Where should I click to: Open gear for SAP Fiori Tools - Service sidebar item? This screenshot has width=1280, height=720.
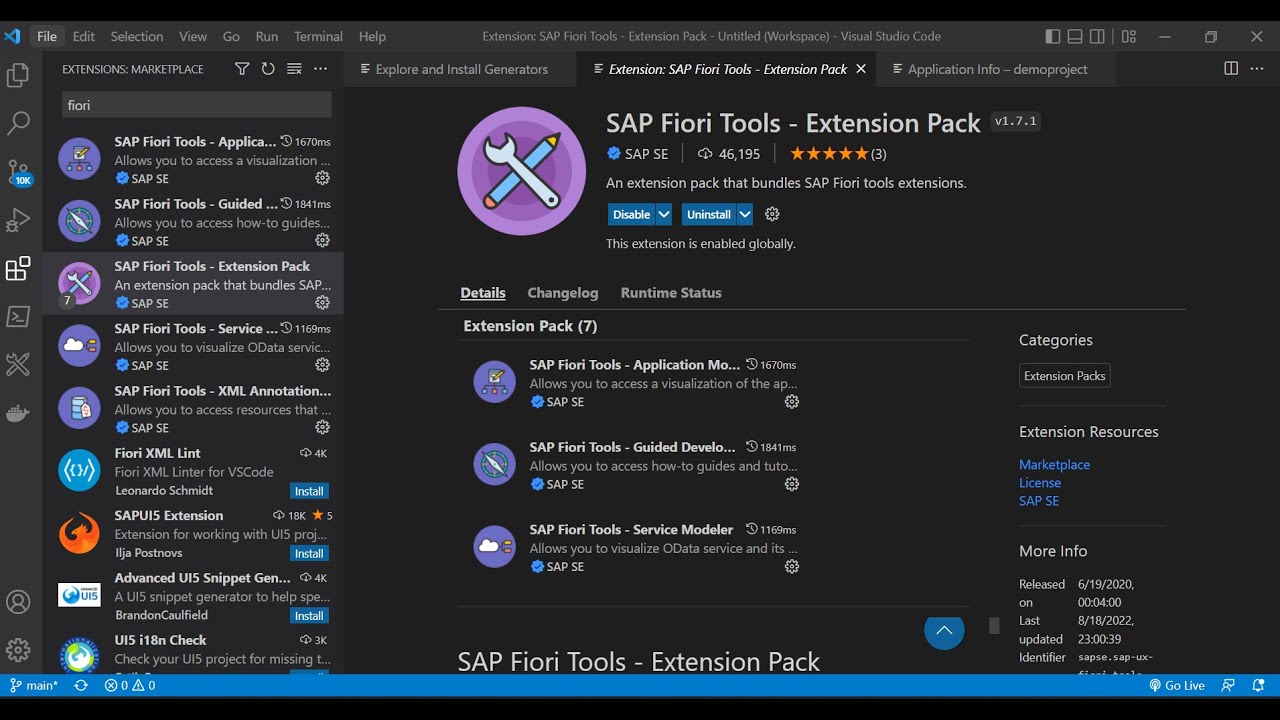pos(322,365)
